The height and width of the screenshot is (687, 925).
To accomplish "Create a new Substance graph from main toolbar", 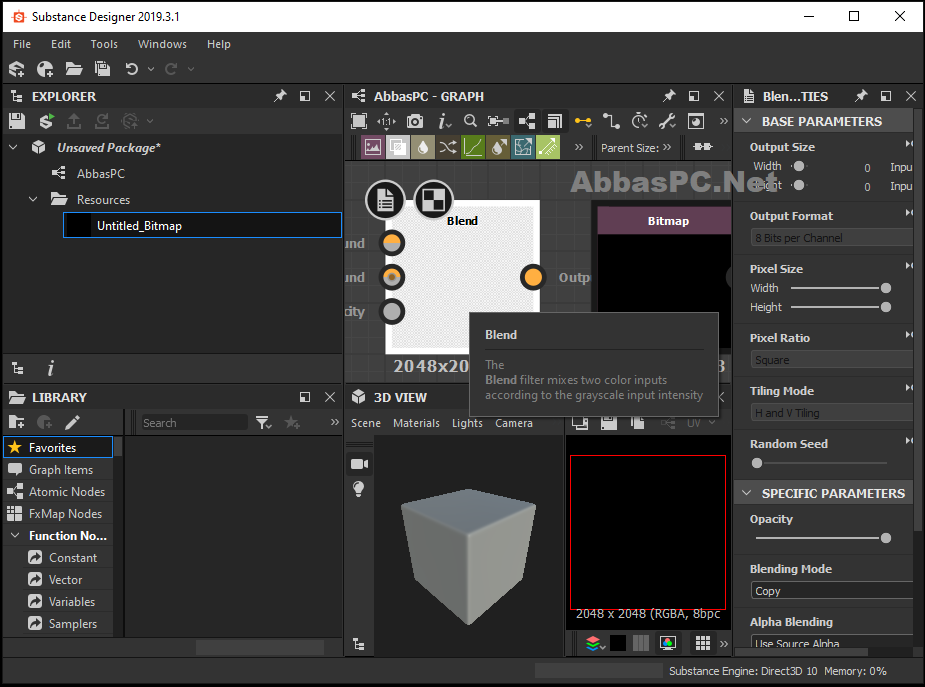I will pyautogui.click(x=17, y=69).
